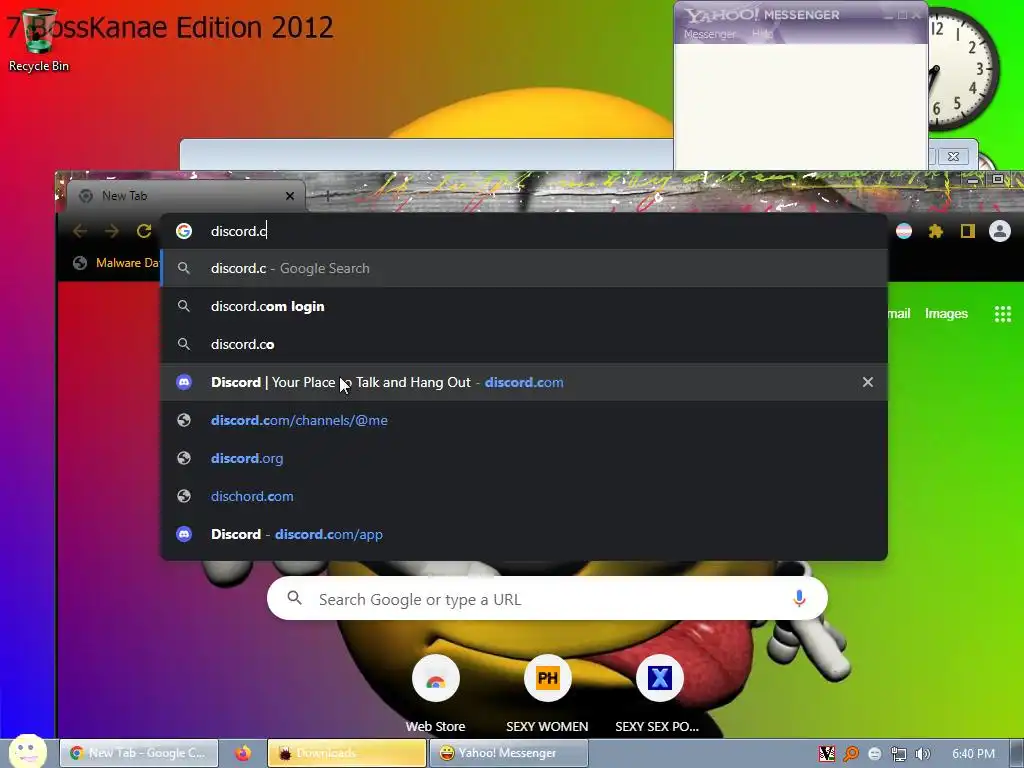Click the desktop analog clock gadget
The image size is (1024, 768).
coord(963,69)
